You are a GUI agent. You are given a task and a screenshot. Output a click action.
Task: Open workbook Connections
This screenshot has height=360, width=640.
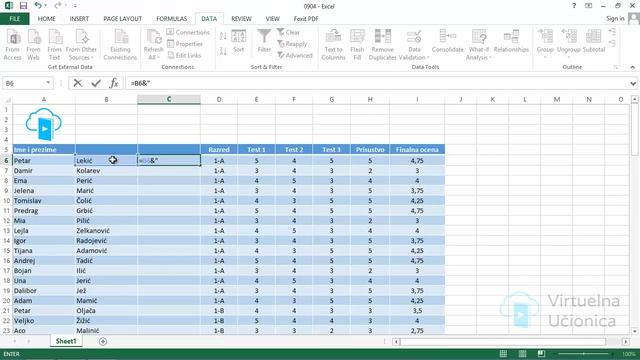click(x=188, y=32)
